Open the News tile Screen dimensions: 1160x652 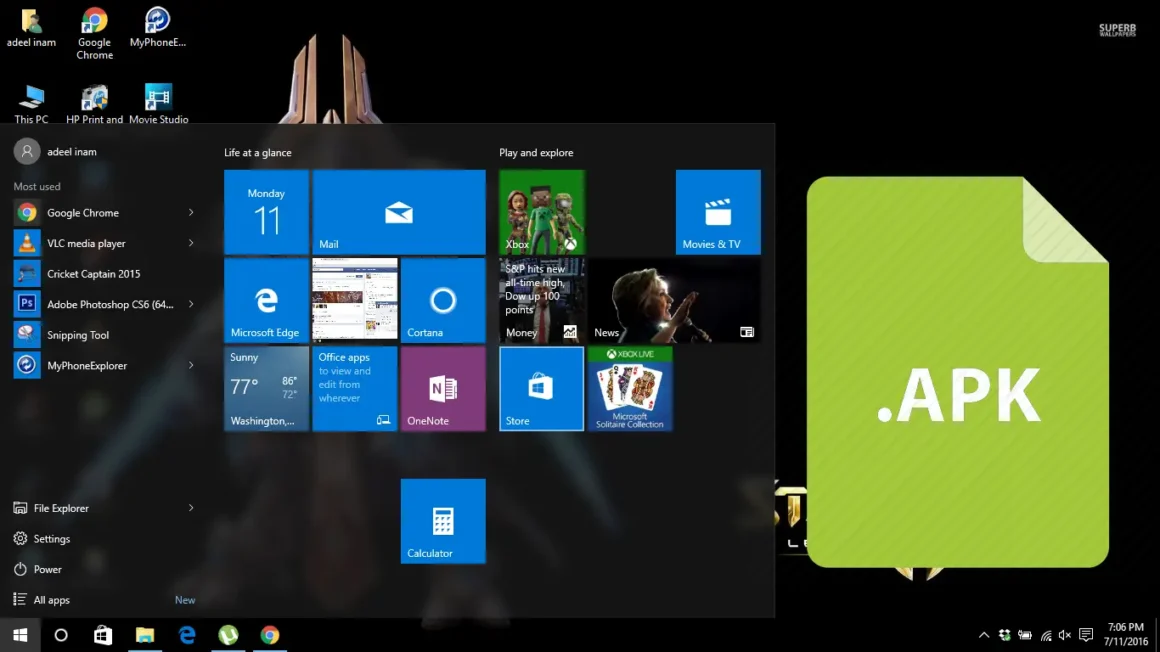[674, 300]
